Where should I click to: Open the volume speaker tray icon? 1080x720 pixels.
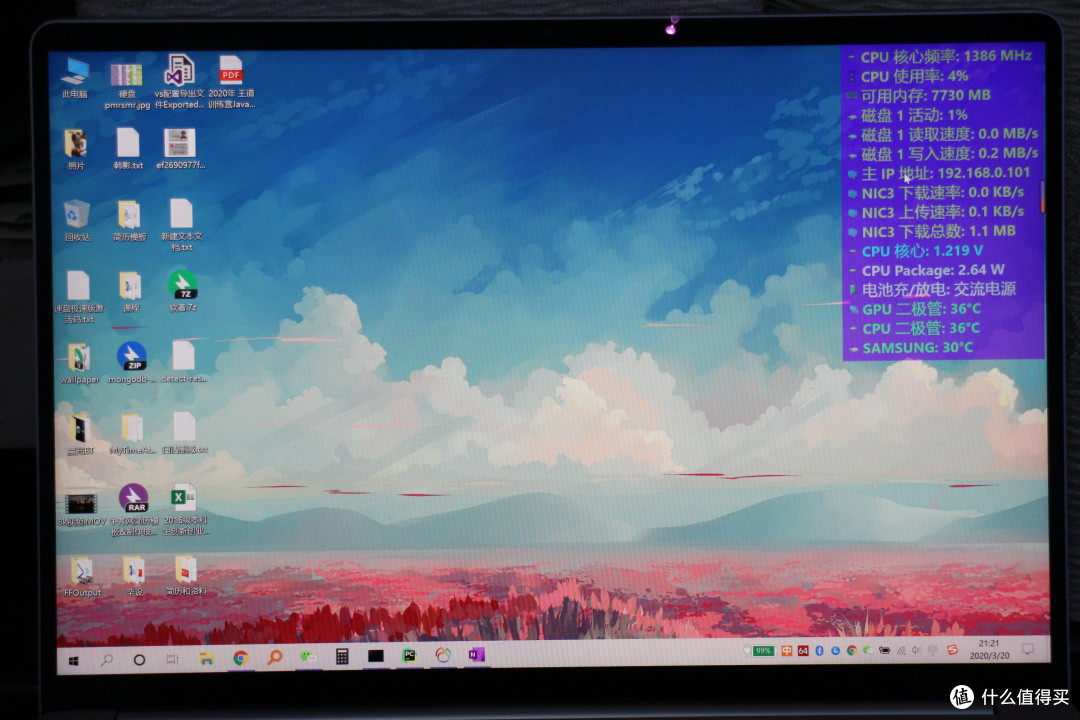coord(917,650)
